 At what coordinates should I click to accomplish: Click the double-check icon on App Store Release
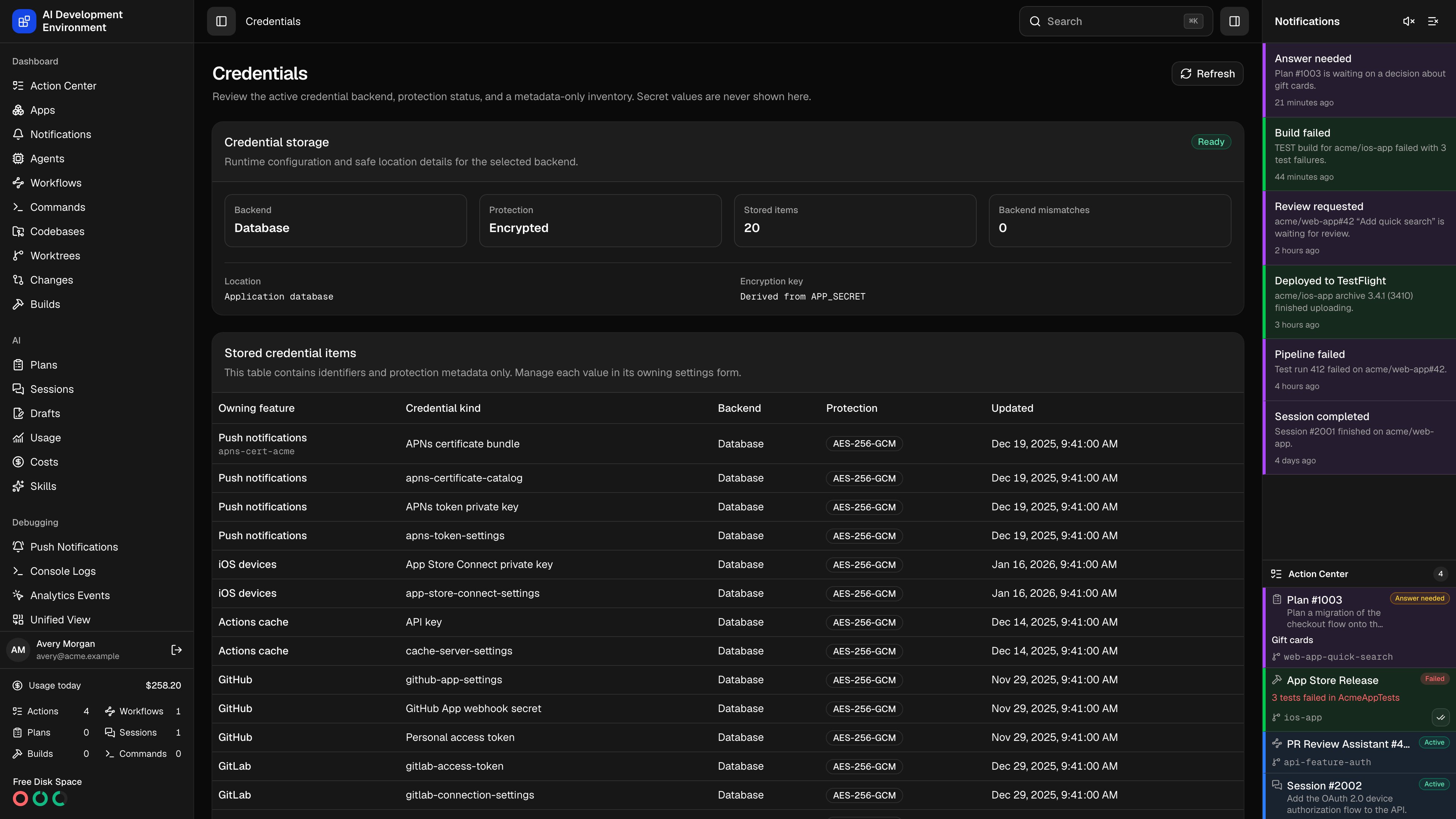1440,718
